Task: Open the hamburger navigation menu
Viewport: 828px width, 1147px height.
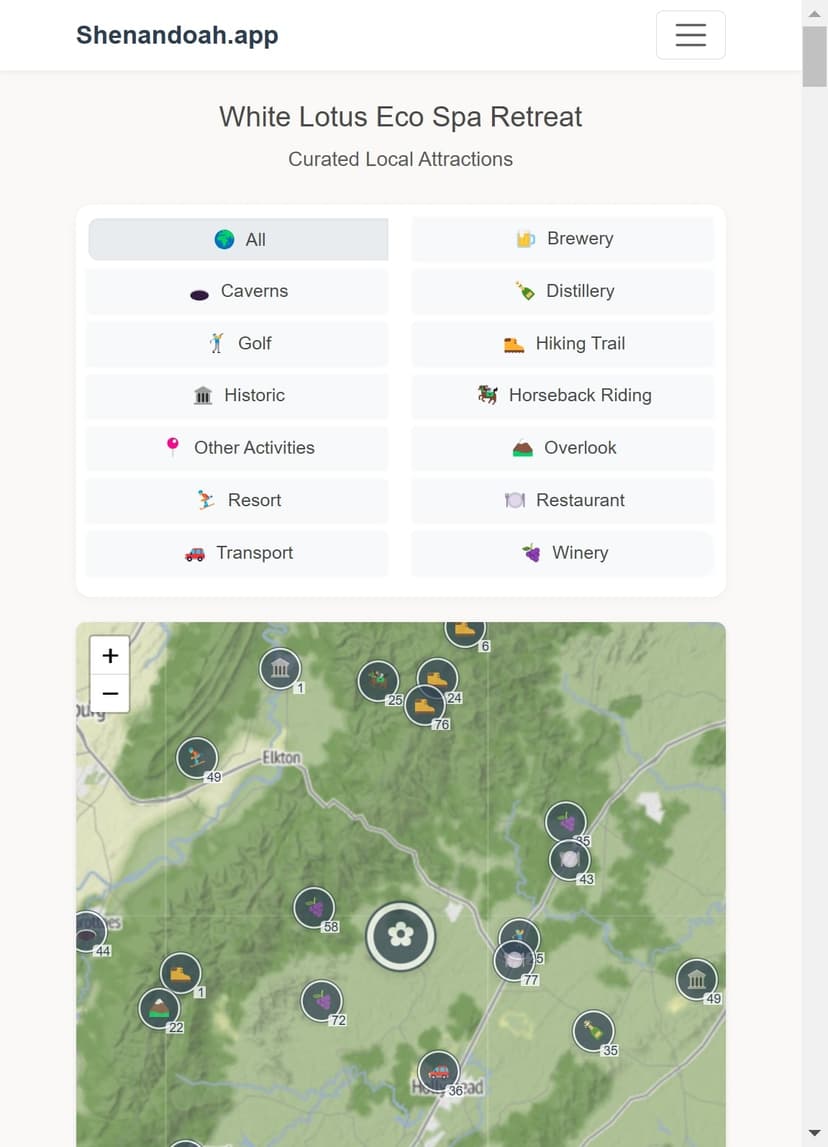Action: (690, 34)
